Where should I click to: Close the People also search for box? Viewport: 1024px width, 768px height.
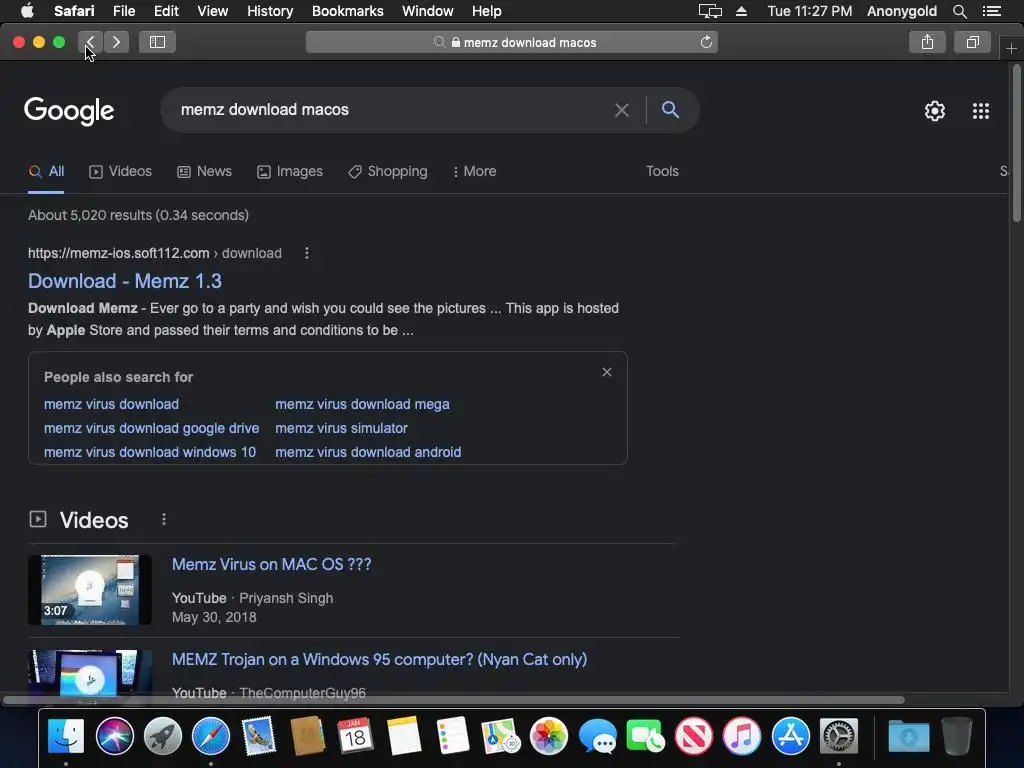click(607, 372)
